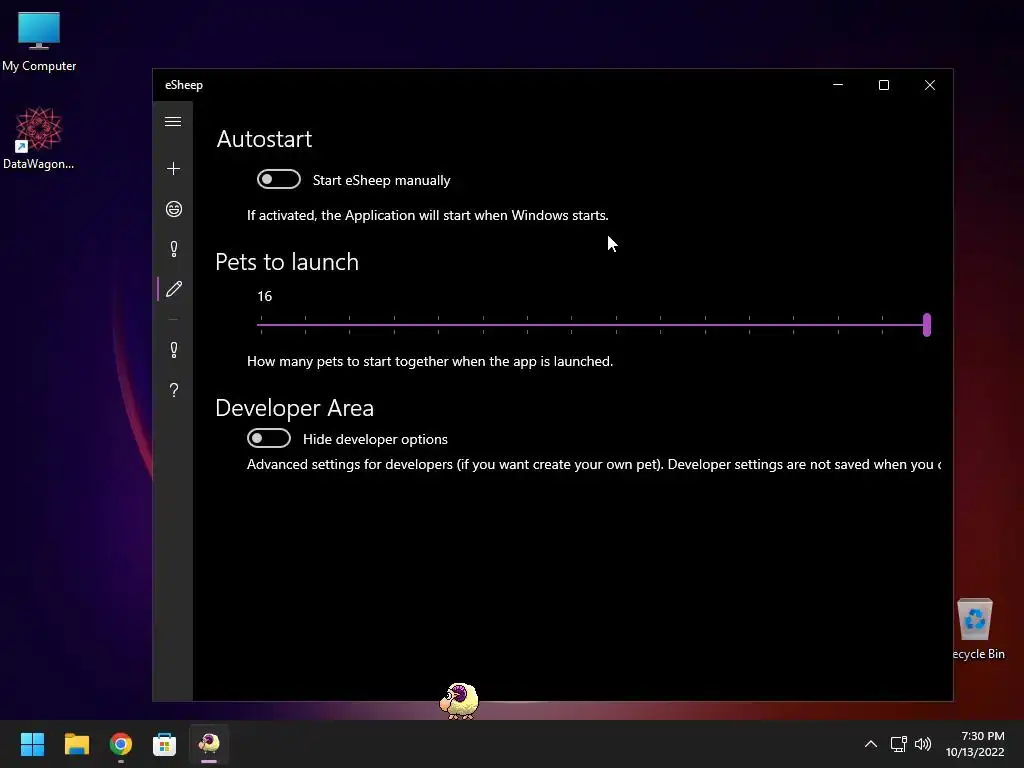Viewport: 1024px width, 768px height.
Task: Click the eSheep window title text
Action: (184, 85)
